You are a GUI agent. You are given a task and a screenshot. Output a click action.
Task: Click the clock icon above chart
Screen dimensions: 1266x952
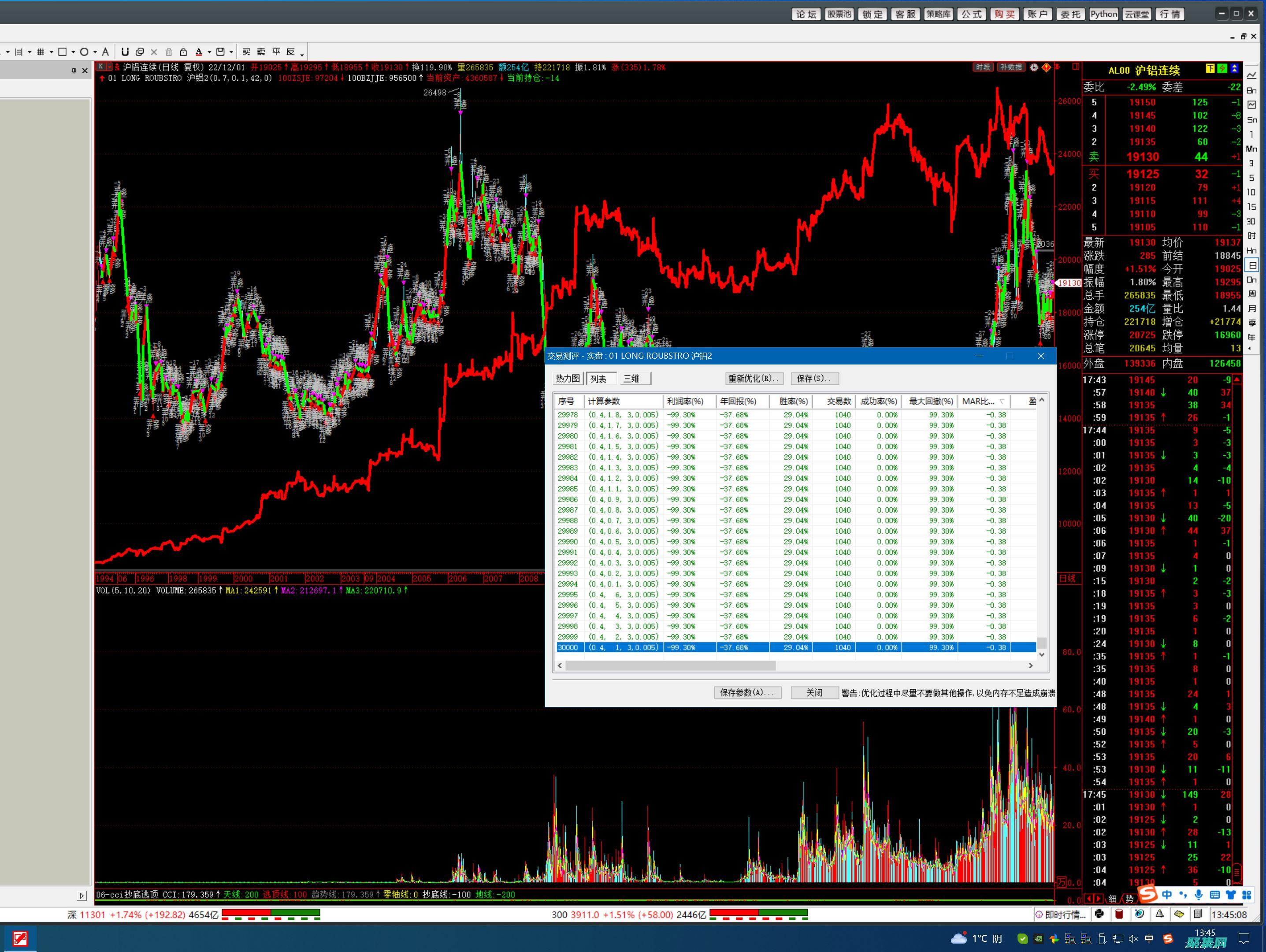pos(1034,67)
